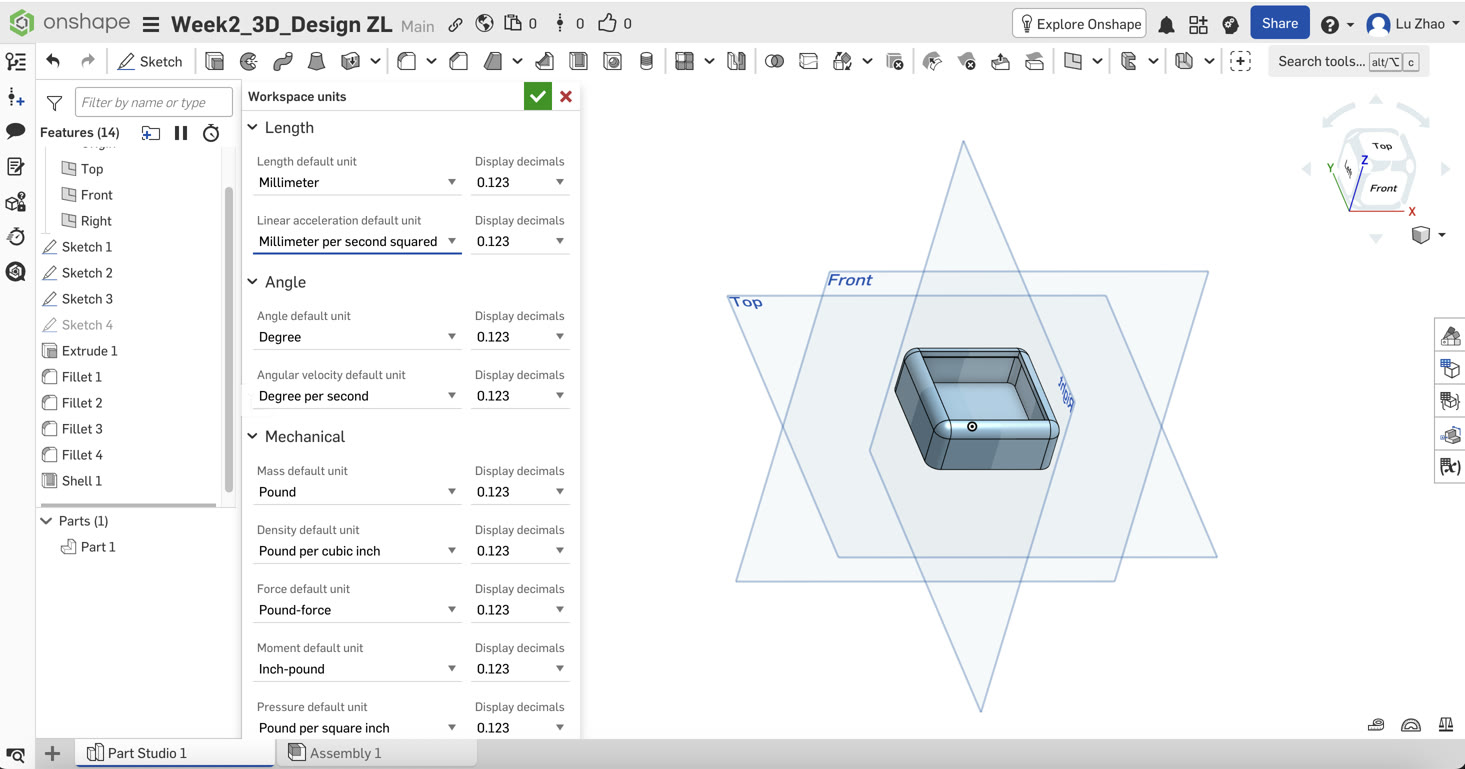Image resolution: width=1465 pixels, height=769 pixels.
Task: Select the Modify fillet tool
Action: (933, 61)
